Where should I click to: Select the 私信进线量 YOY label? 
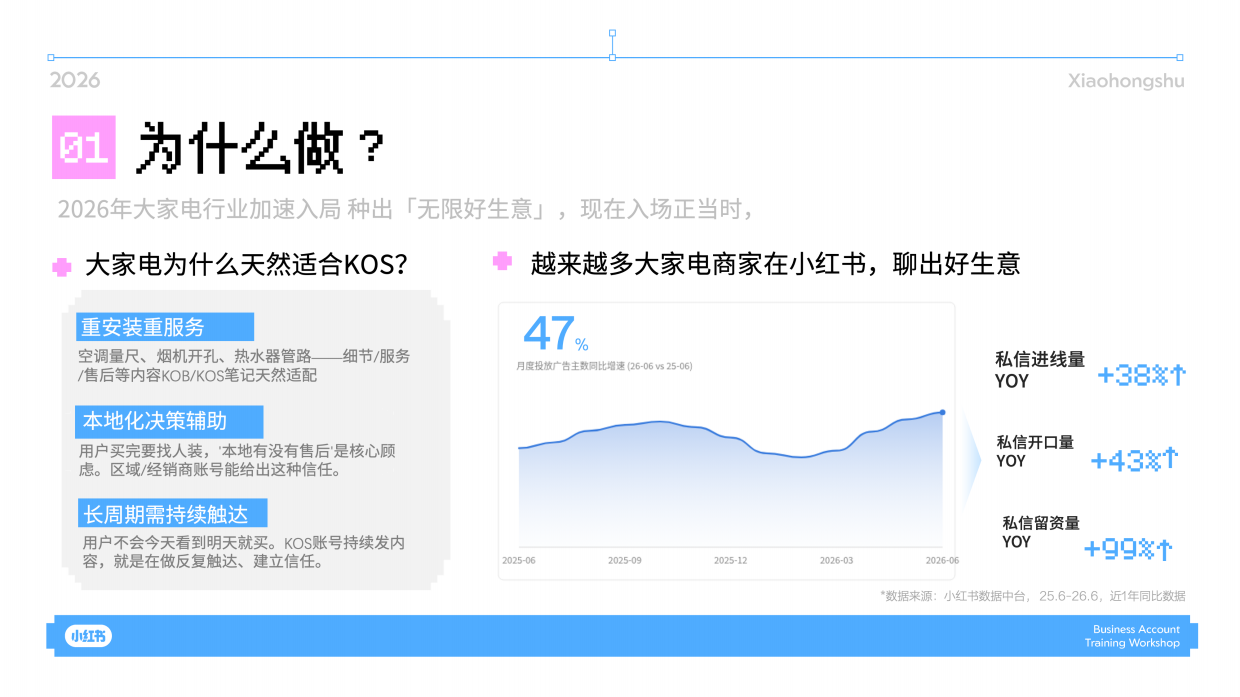click(1040, 370)
